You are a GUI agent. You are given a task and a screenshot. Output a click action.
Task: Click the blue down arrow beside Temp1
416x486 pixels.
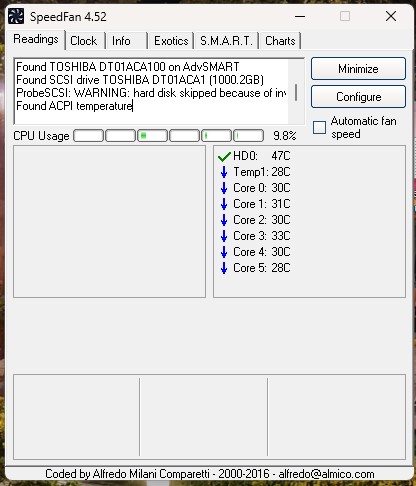coord(224,172)
